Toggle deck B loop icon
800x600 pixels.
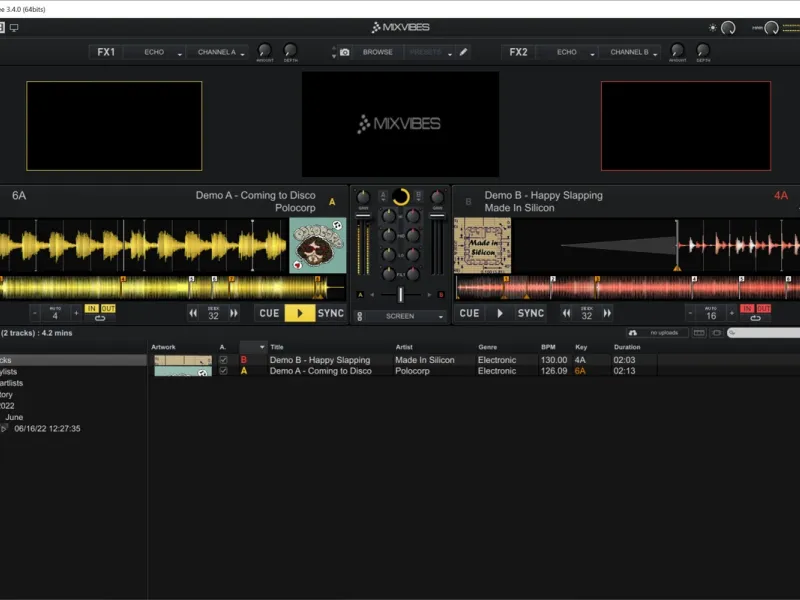[x=756, y=318]
